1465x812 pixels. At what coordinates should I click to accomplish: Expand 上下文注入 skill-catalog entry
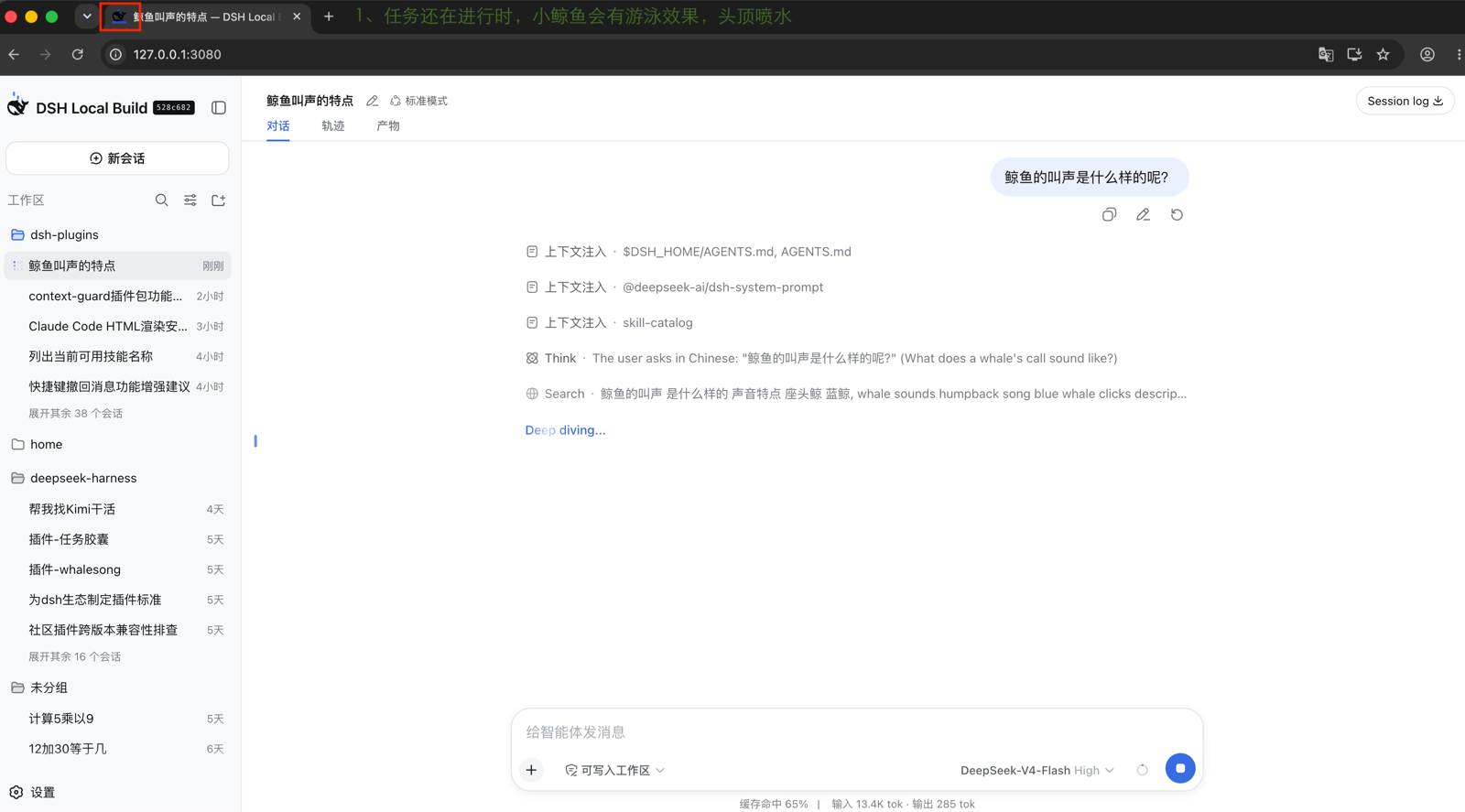click(609, 323)
